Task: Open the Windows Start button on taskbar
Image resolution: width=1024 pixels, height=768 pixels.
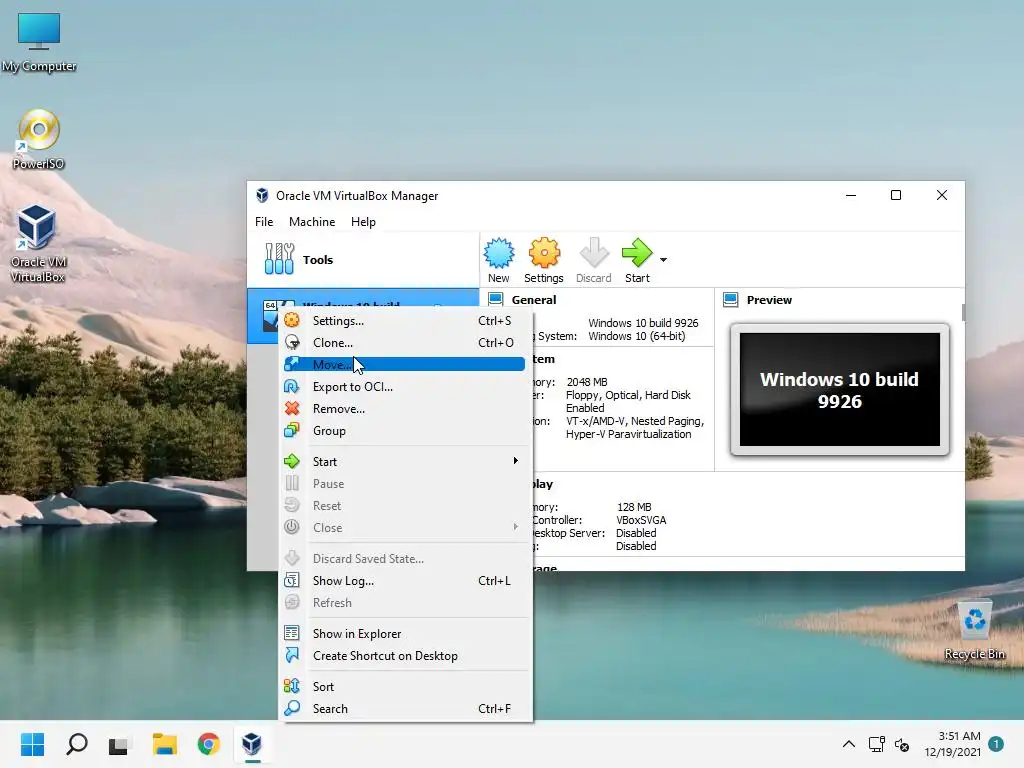Action: 32,744
